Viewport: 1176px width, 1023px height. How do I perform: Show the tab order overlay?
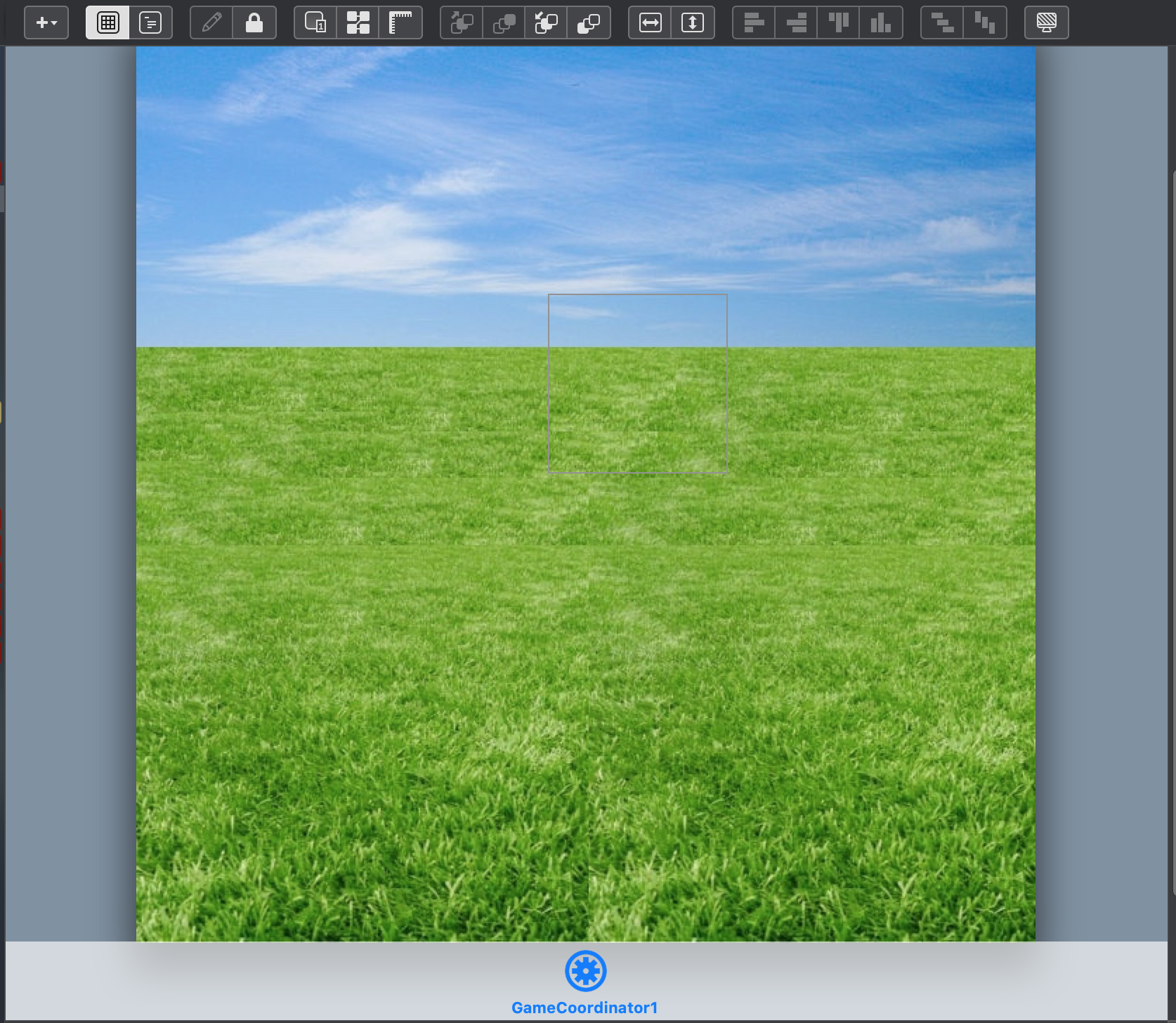click(315, 22)
